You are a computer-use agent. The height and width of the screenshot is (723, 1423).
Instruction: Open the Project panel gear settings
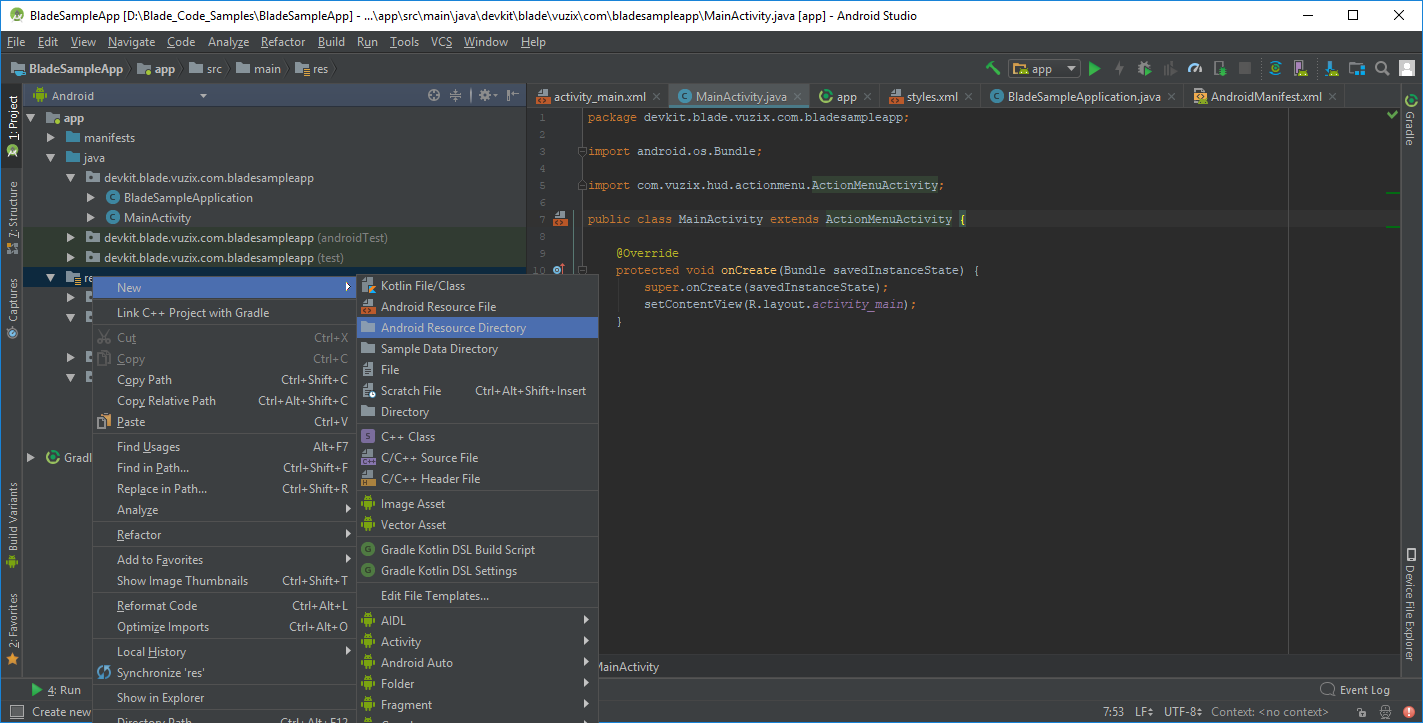point(486,96)
